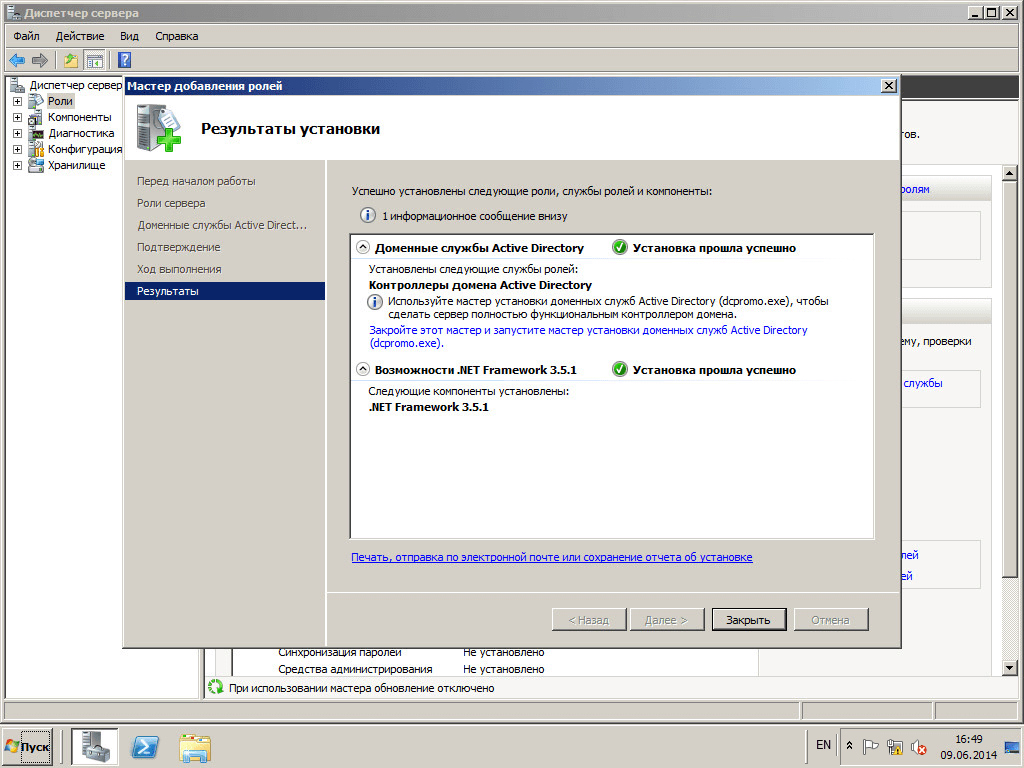Open the Справка menu
Screen dimensions: 1024x768
coord(176,36)
